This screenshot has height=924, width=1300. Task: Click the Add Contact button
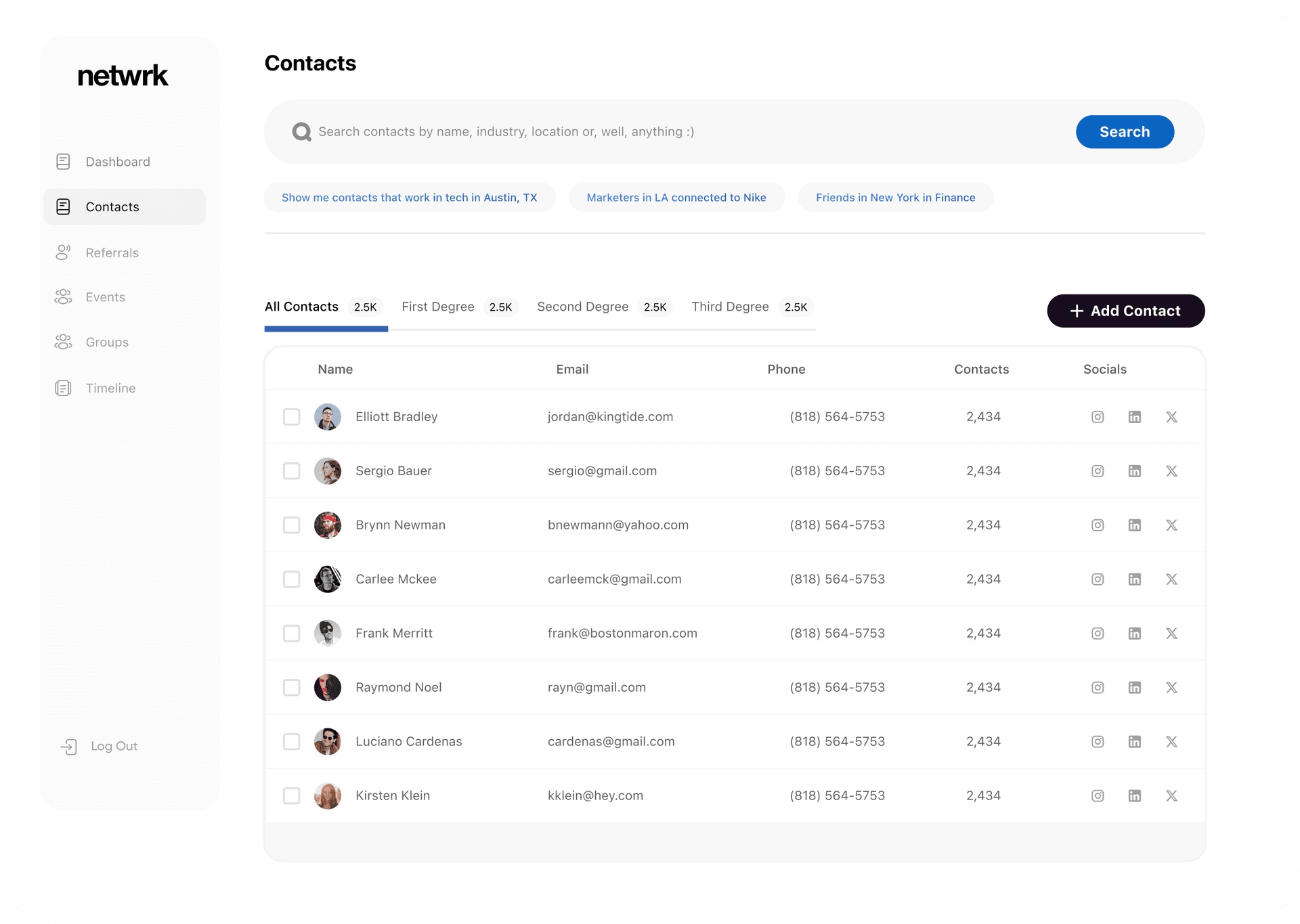1125,311
